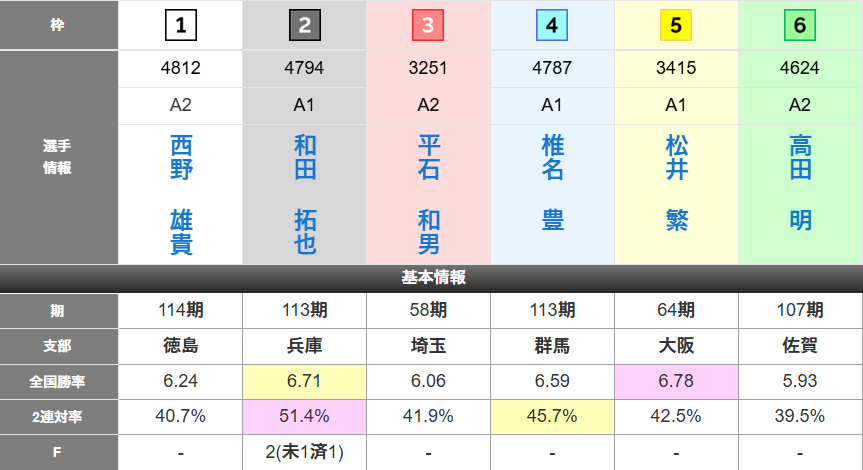Click the 基本情報 section header bar
The width and height of the screenshot is (863, 470).
pyautogui.click(x=431, y=278)
